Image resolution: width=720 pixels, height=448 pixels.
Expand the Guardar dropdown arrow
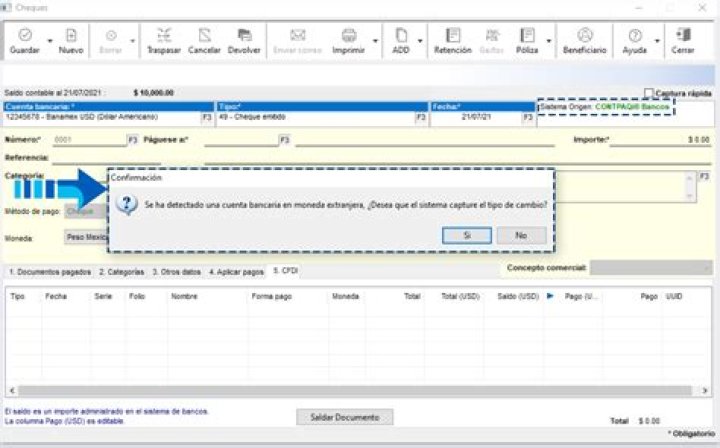[x=47, y=42]
